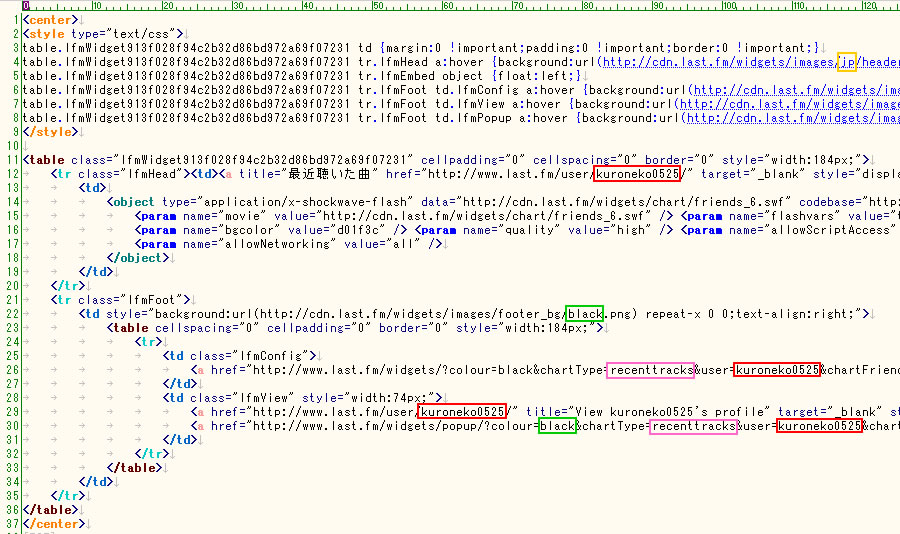The height and width of the screenshot is (534, 900).
Task: Click the <style type="text/css"> tag on line 2
Action: pyautogui.click(x=103, y=34)
